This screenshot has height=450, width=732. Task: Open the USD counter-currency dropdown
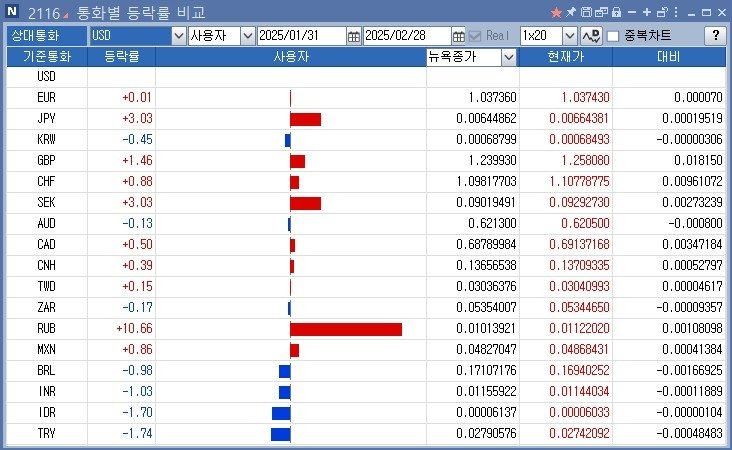tap(179, 36)
